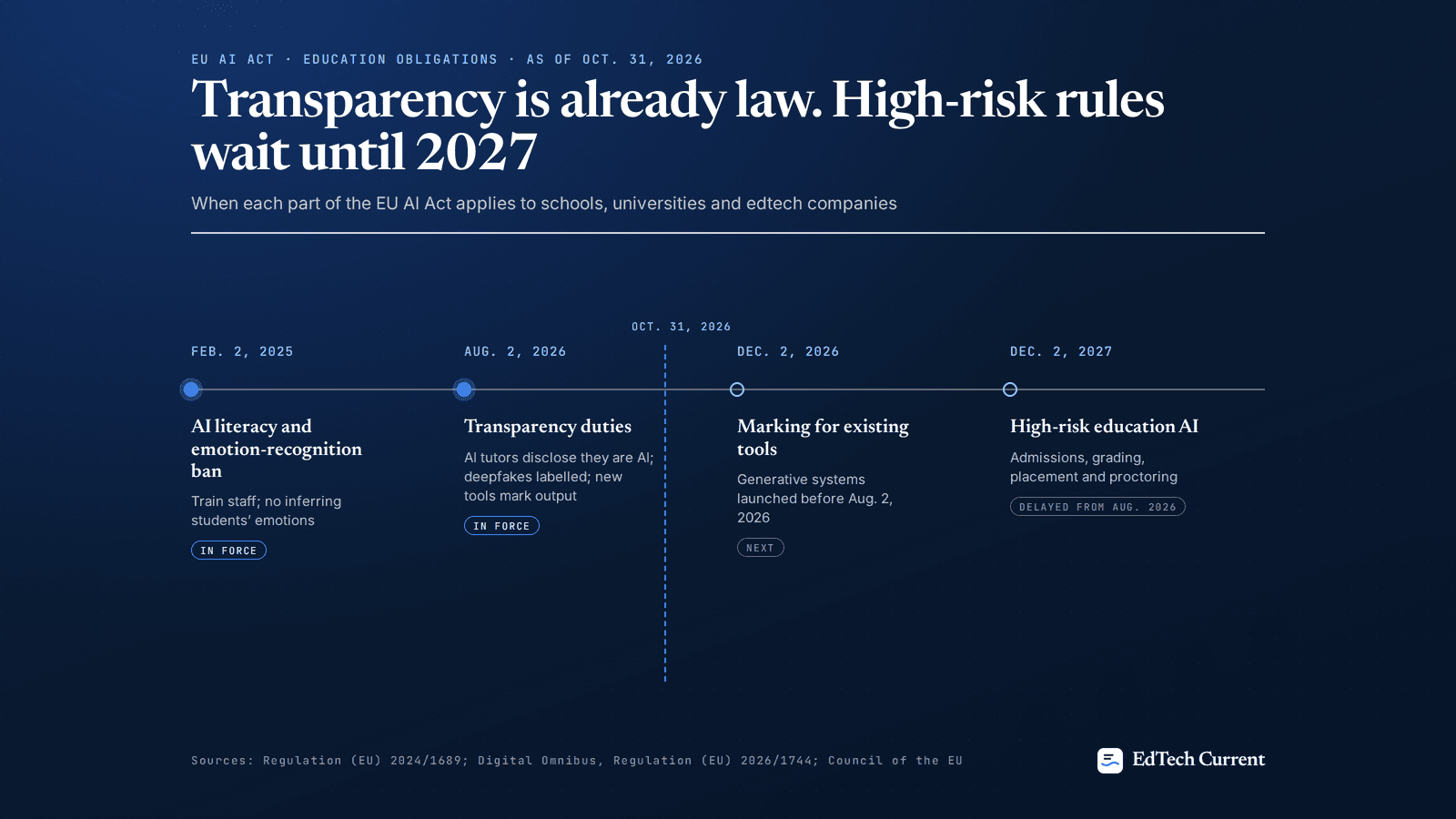Click the EdTech Current logo icon
1456x819 pixels.
click(x=1109, y=760)
